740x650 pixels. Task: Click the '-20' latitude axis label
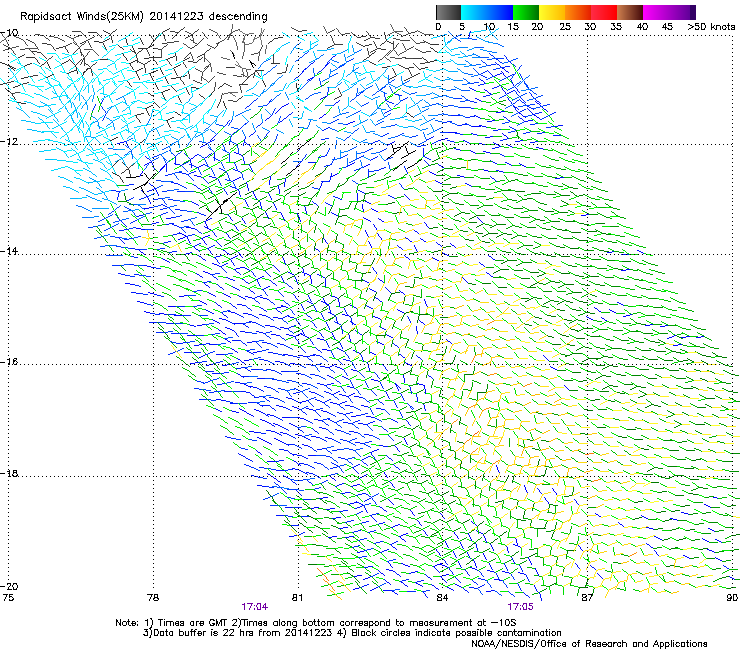(10, 586)
